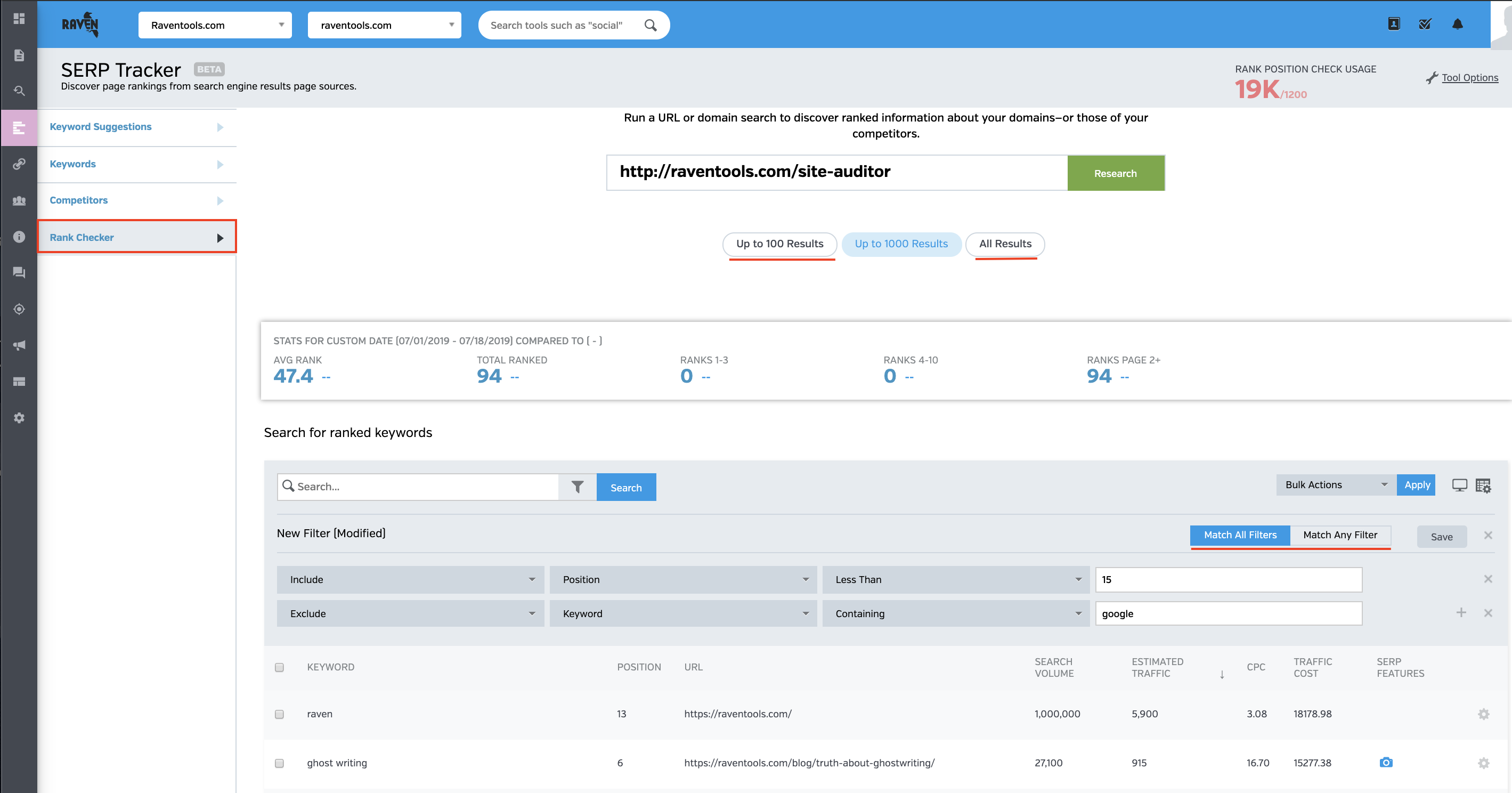Click the settings gear on the raven keyword row
This screenshot has width=1512, height=793.
(1484, 714)
